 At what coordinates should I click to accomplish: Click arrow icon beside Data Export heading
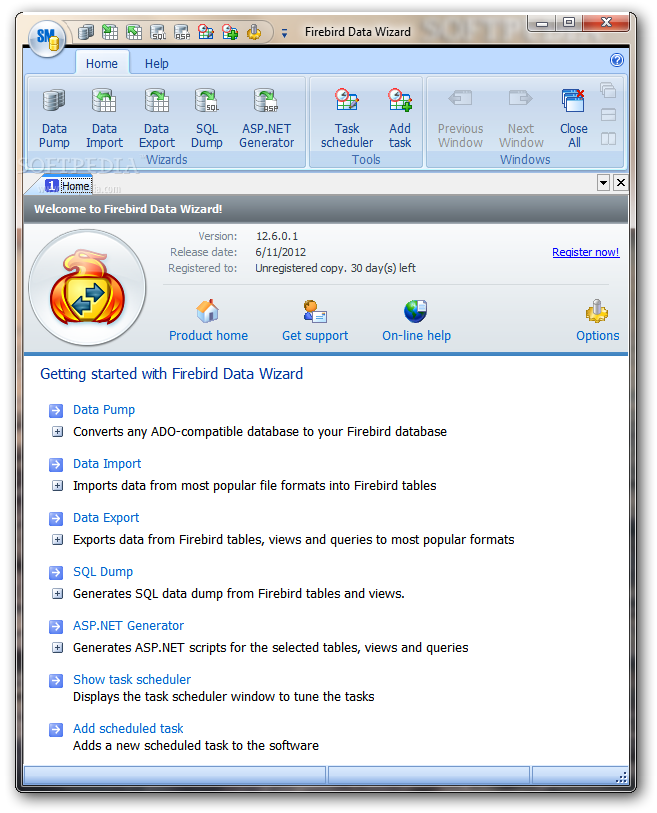(x=56, y=518)
